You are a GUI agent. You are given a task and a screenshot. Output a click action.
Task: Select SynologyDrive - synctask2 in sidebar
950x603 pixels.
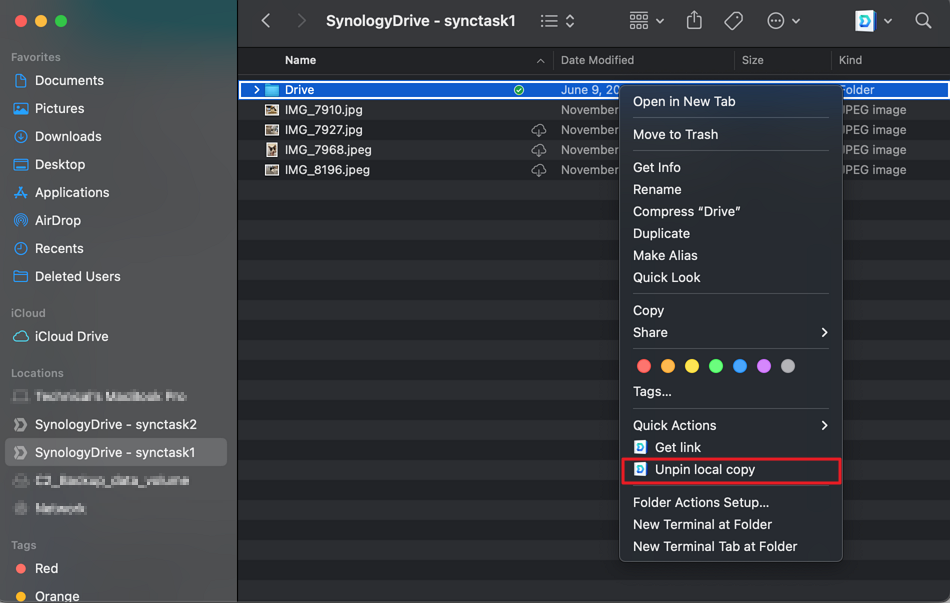click(115, 424)
